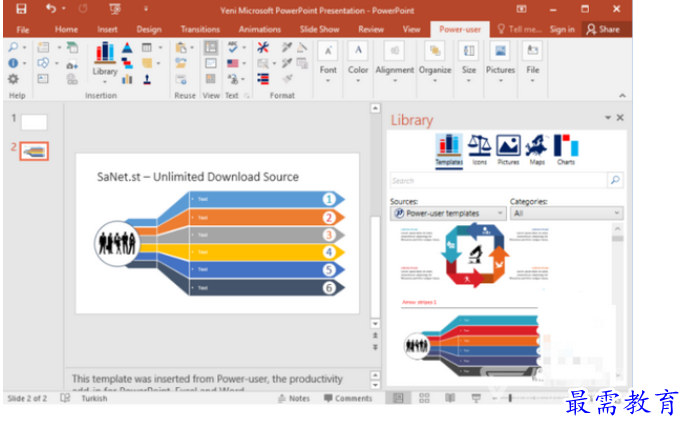This screenshot has width=687, height=434.
Task: Switch to Reading view in the status bar
Action: [450, 398]
